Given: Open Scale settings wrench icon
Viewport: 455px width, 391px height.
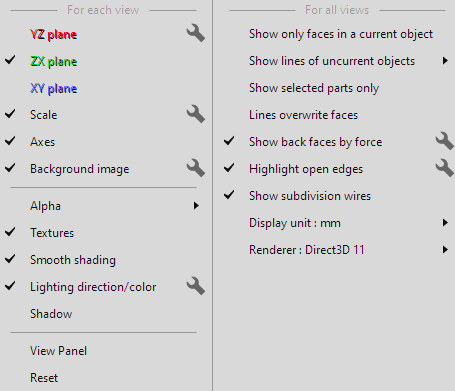Looking at the screenshot, I should [196, 114].
